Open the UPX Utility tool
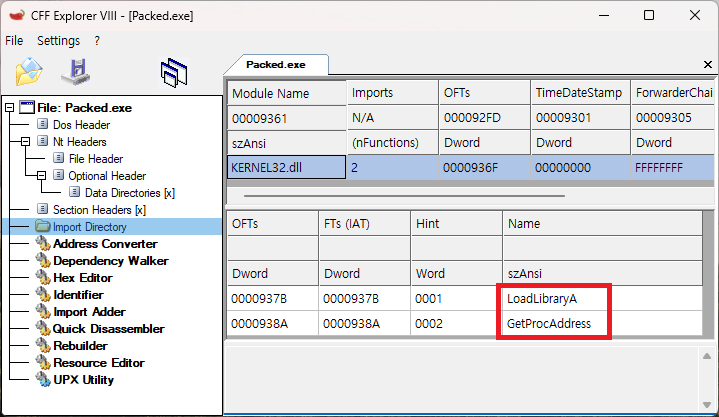Screen dimensions: 719x417 point(83,380)
